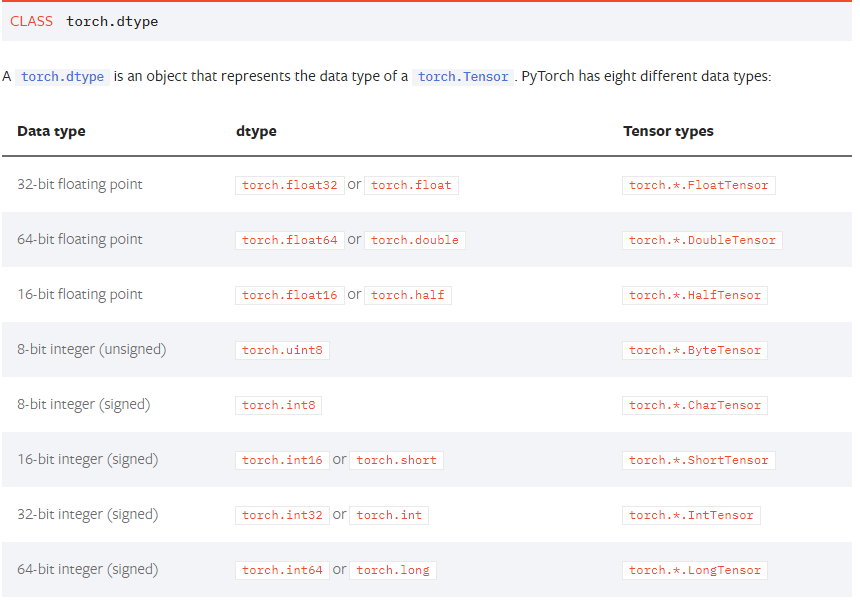Viewport: 860px width, 601px height.
Task: Follow the torch.Tensor hyperlink
Action: pos(463,76)
